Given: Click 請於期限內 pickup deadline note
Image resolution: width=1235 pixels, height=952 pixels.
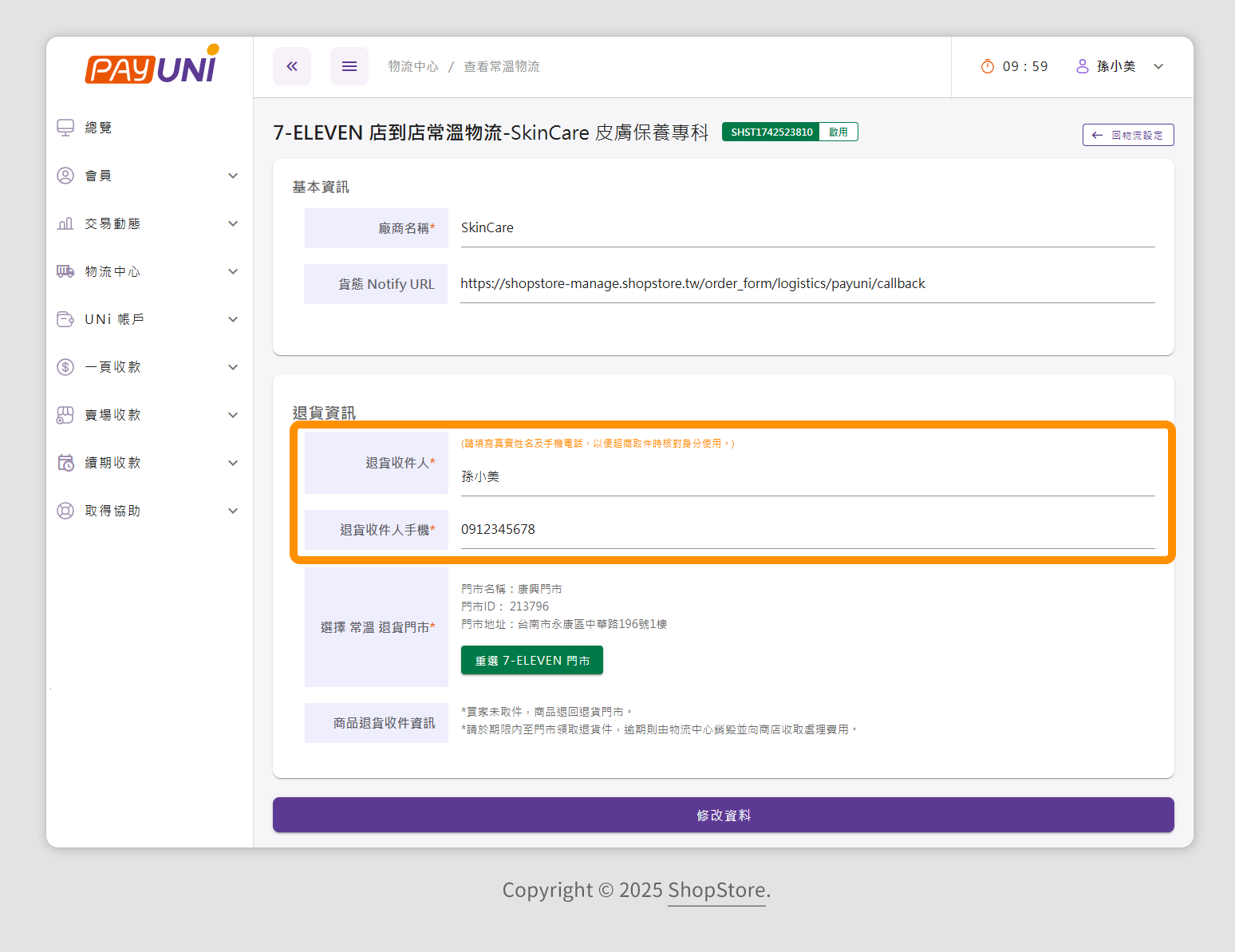Looking at the screenshot, I should (659, 729).
